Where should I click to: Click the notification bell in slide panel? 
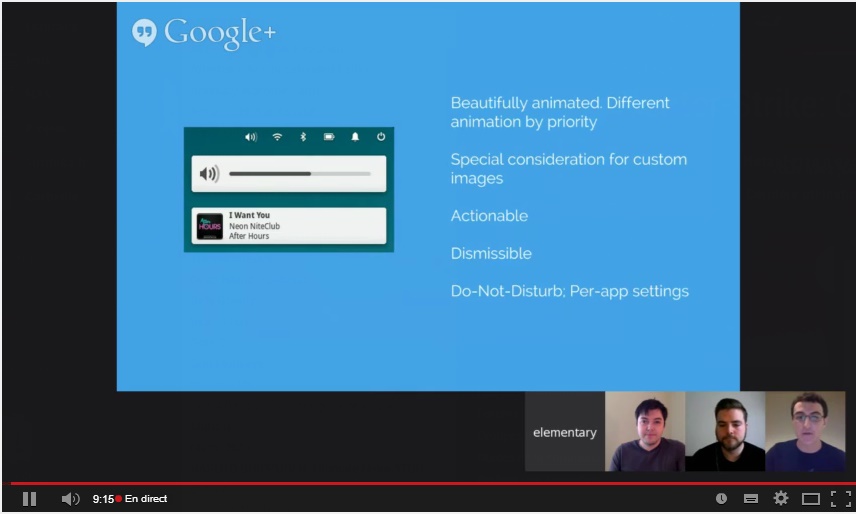[355, 137]
